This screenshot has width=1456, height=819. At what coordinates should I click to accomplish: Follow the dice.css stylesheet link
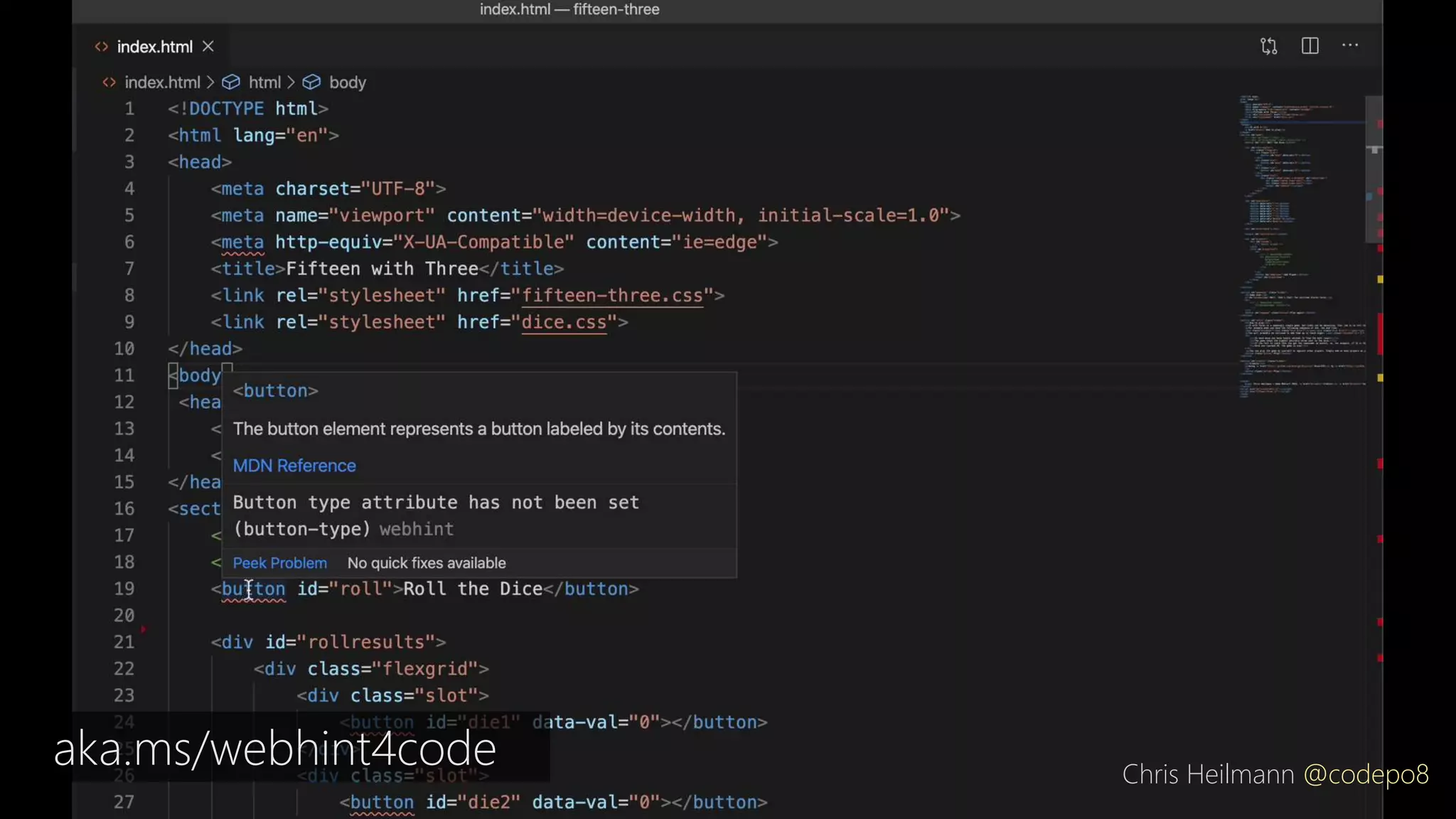(564, 322)
